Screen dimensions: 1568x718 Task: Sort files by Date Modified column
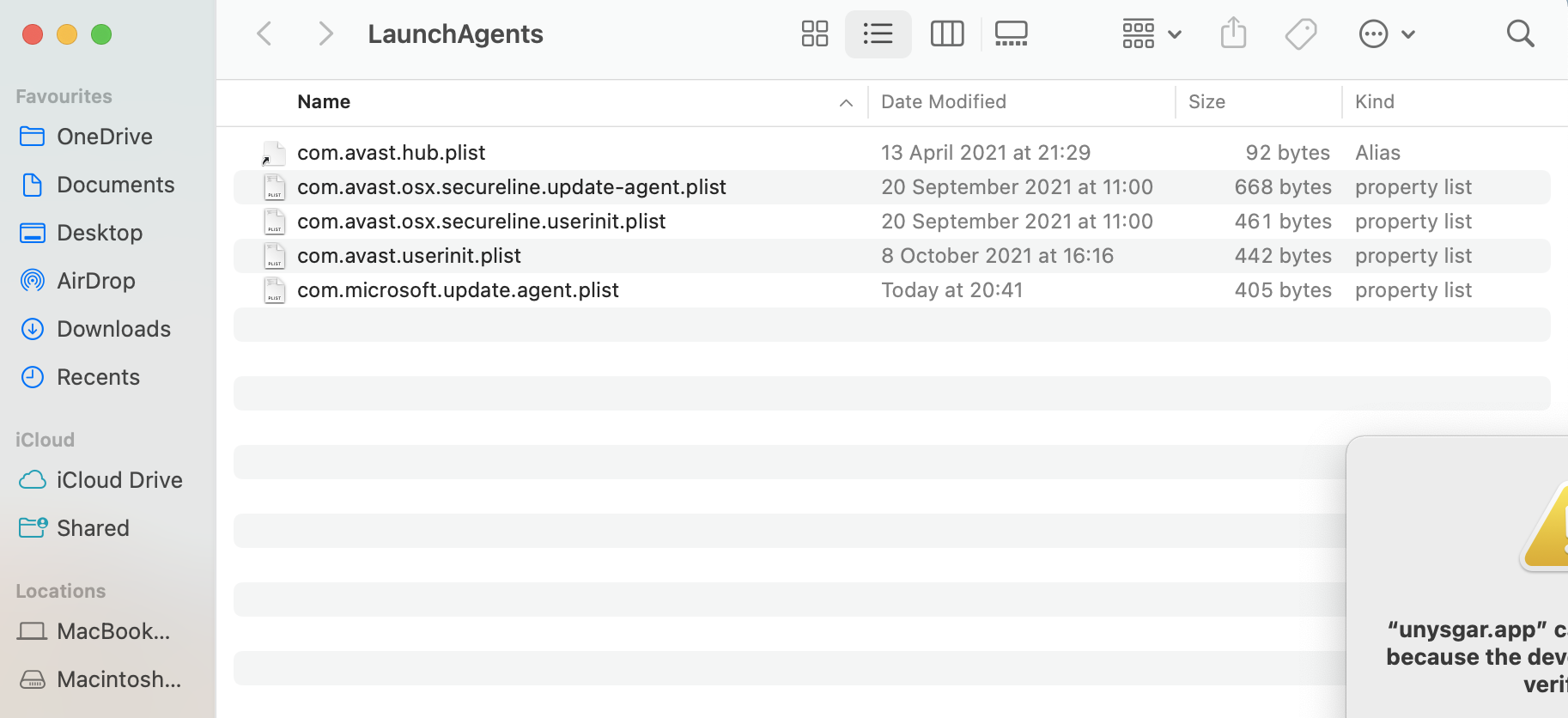tap(943, 102)
